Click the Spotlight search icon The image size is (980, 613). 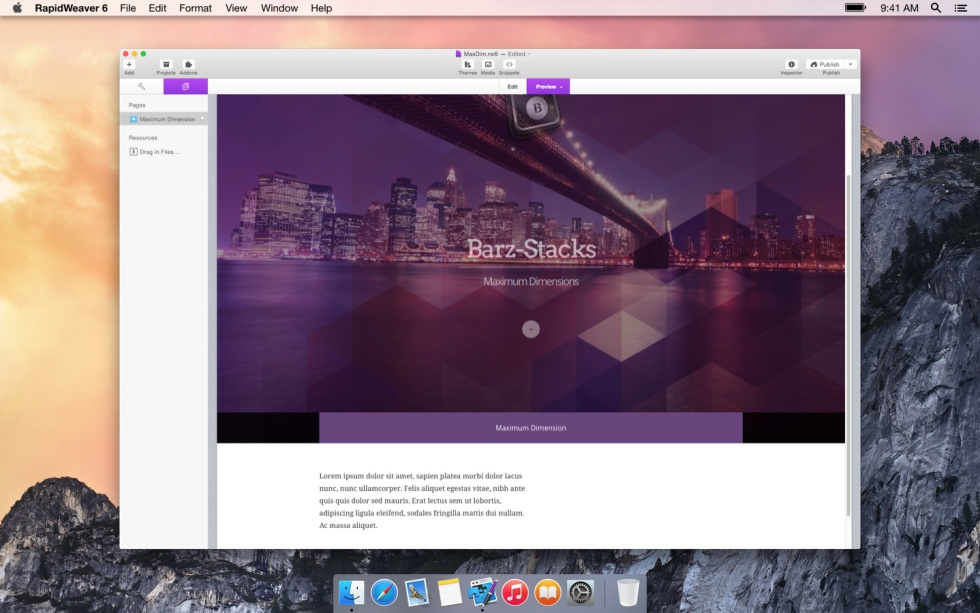click(x=936, y=8)
